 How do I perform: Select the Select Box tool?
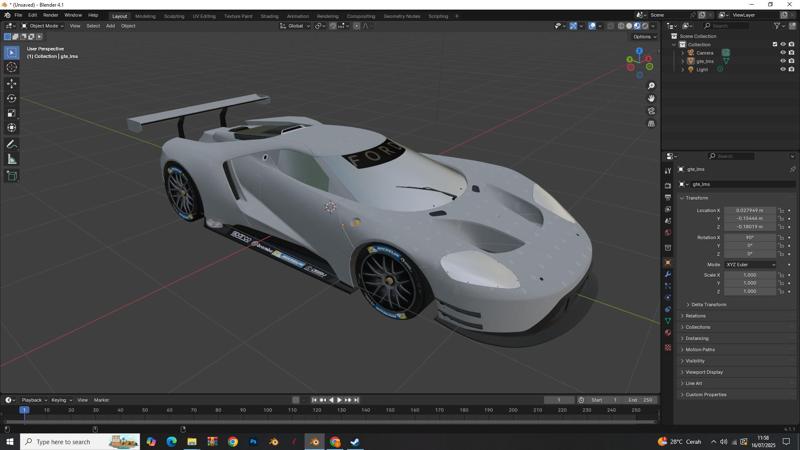tap(12, 53)
